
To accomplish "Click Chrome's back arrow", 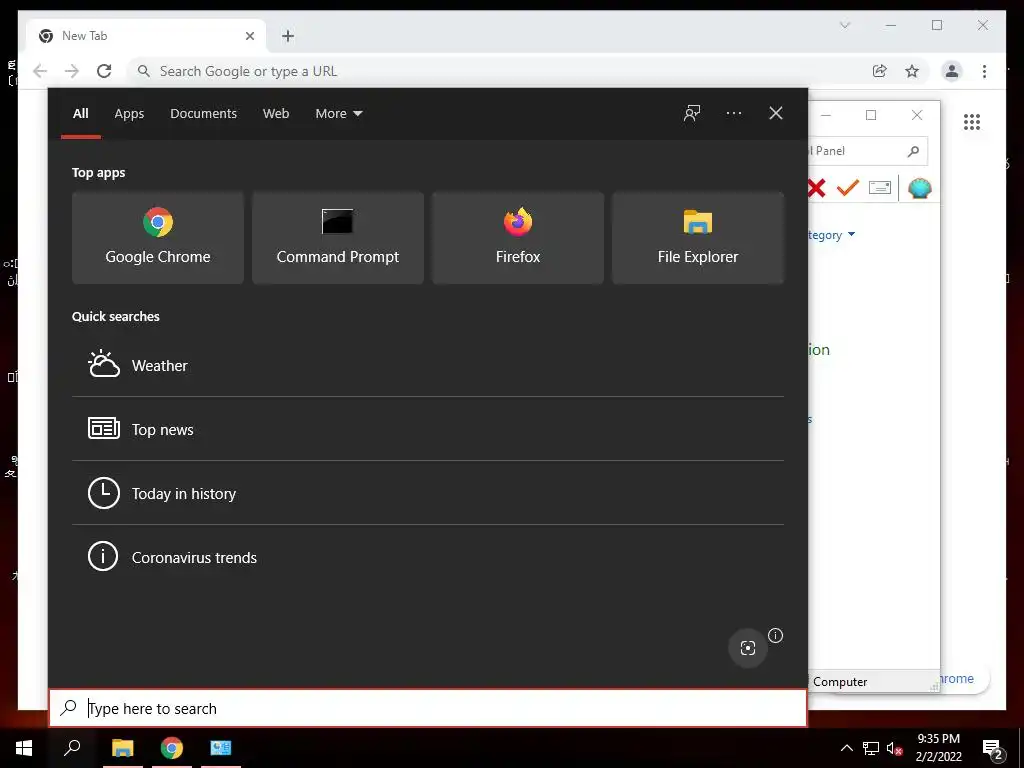I will [40, 71].
